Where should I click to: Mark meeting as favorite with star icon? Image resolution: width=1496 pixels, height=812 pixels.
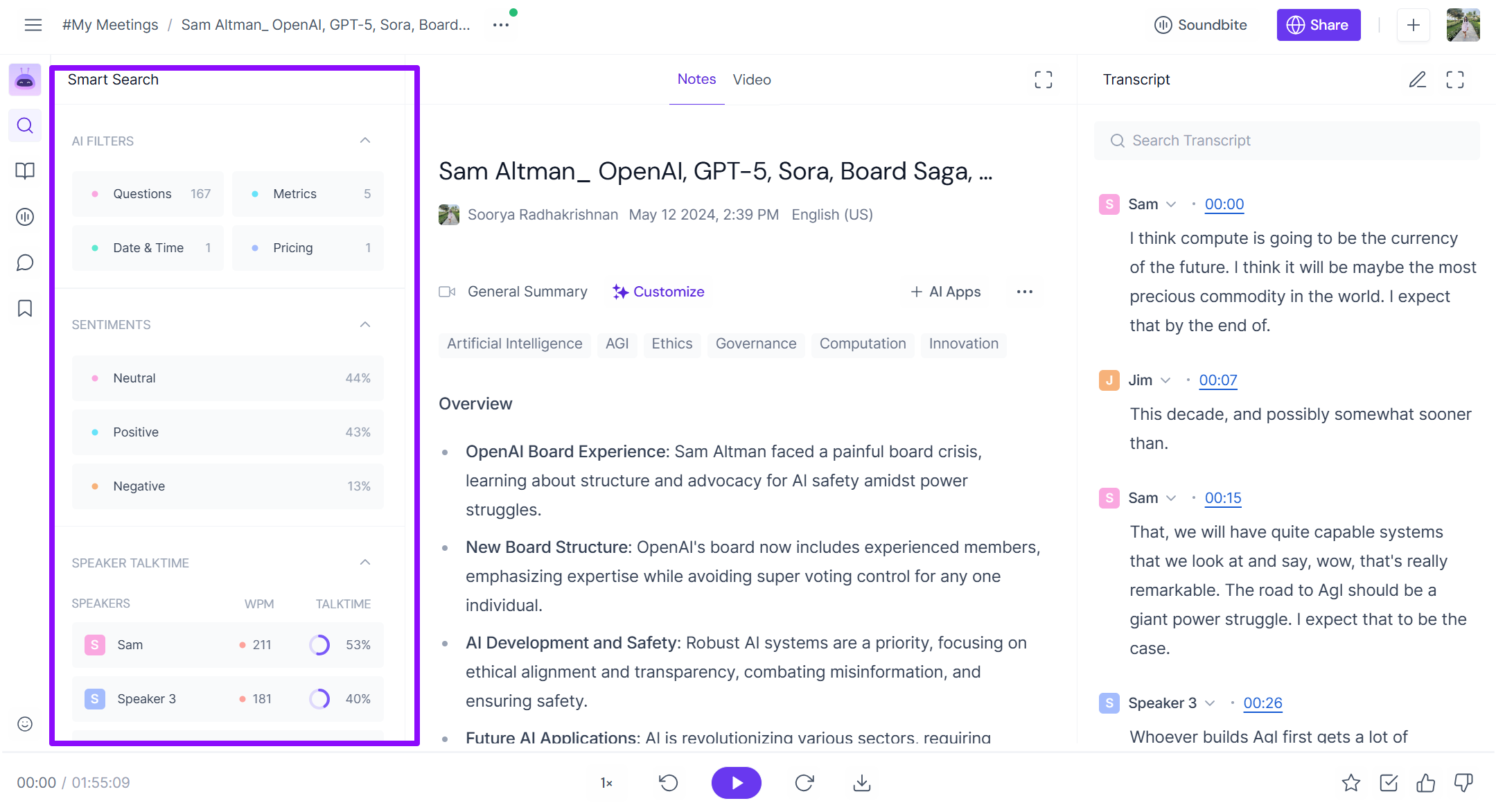click(1350, 783)
